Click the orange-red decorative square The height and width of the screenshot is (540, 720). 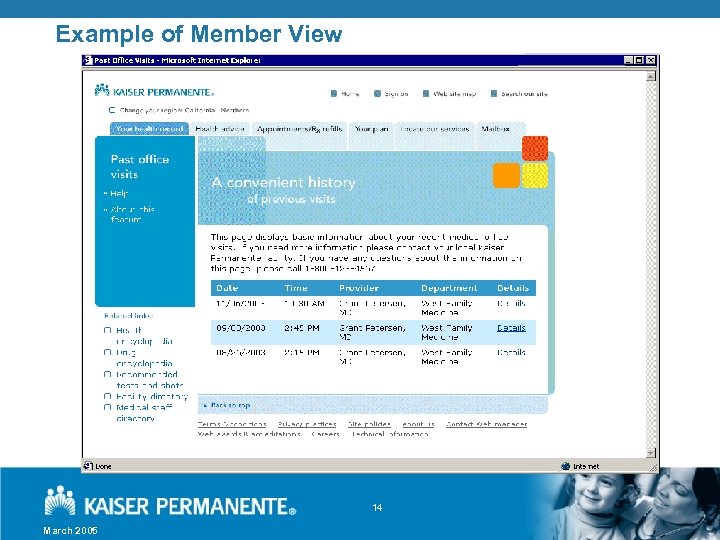tap(535, 148)
